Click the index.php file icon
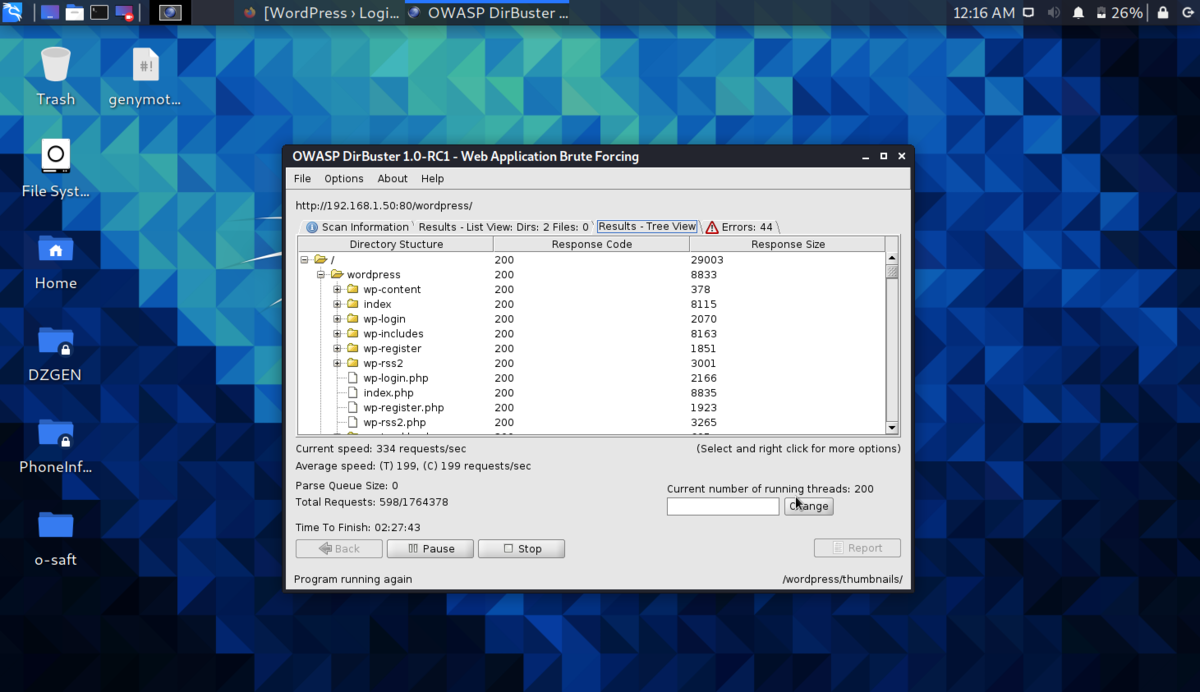The height and width of the screenshot is (692, 1200). (x=353, y=393)
